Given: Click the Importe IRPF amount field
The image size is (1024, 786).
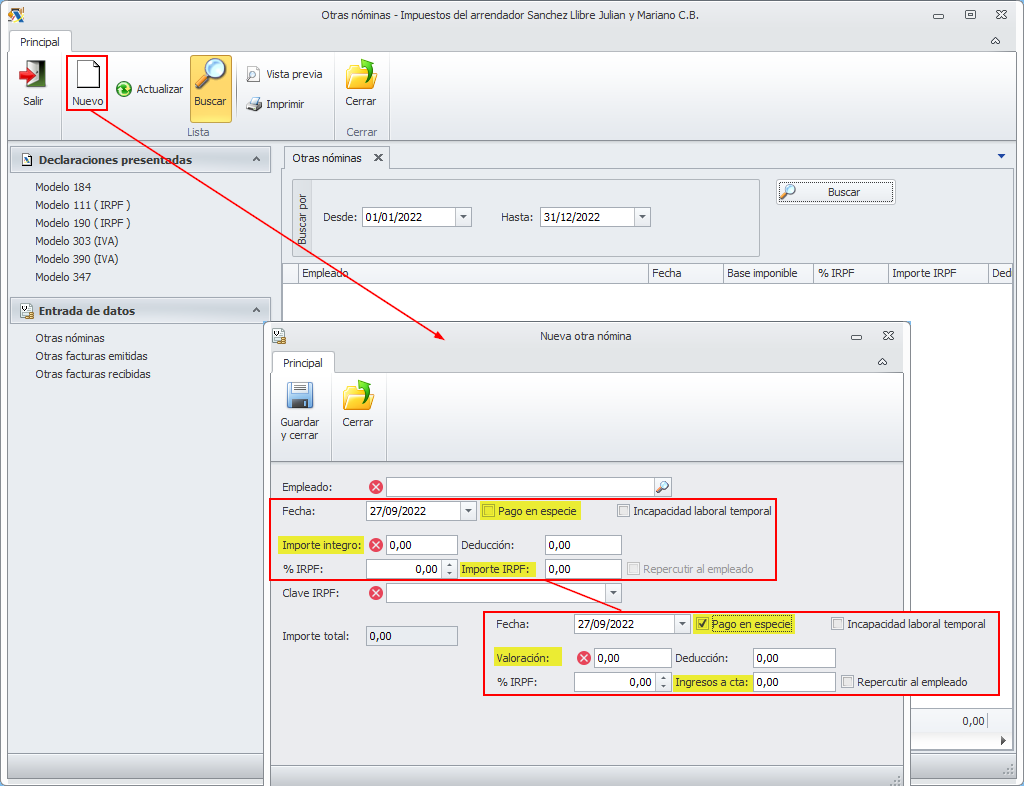Looking at the screenshot, I should 583,569.
